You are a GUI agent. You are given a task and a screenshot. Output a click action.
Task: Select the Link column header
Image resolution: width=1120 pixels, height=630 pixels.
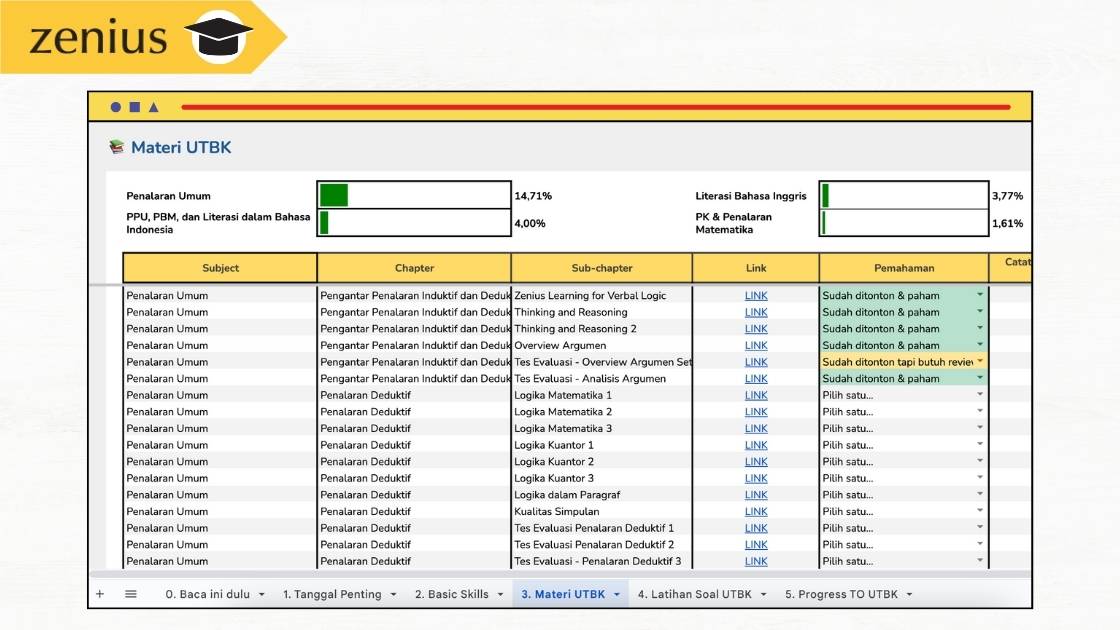(756, 268)
